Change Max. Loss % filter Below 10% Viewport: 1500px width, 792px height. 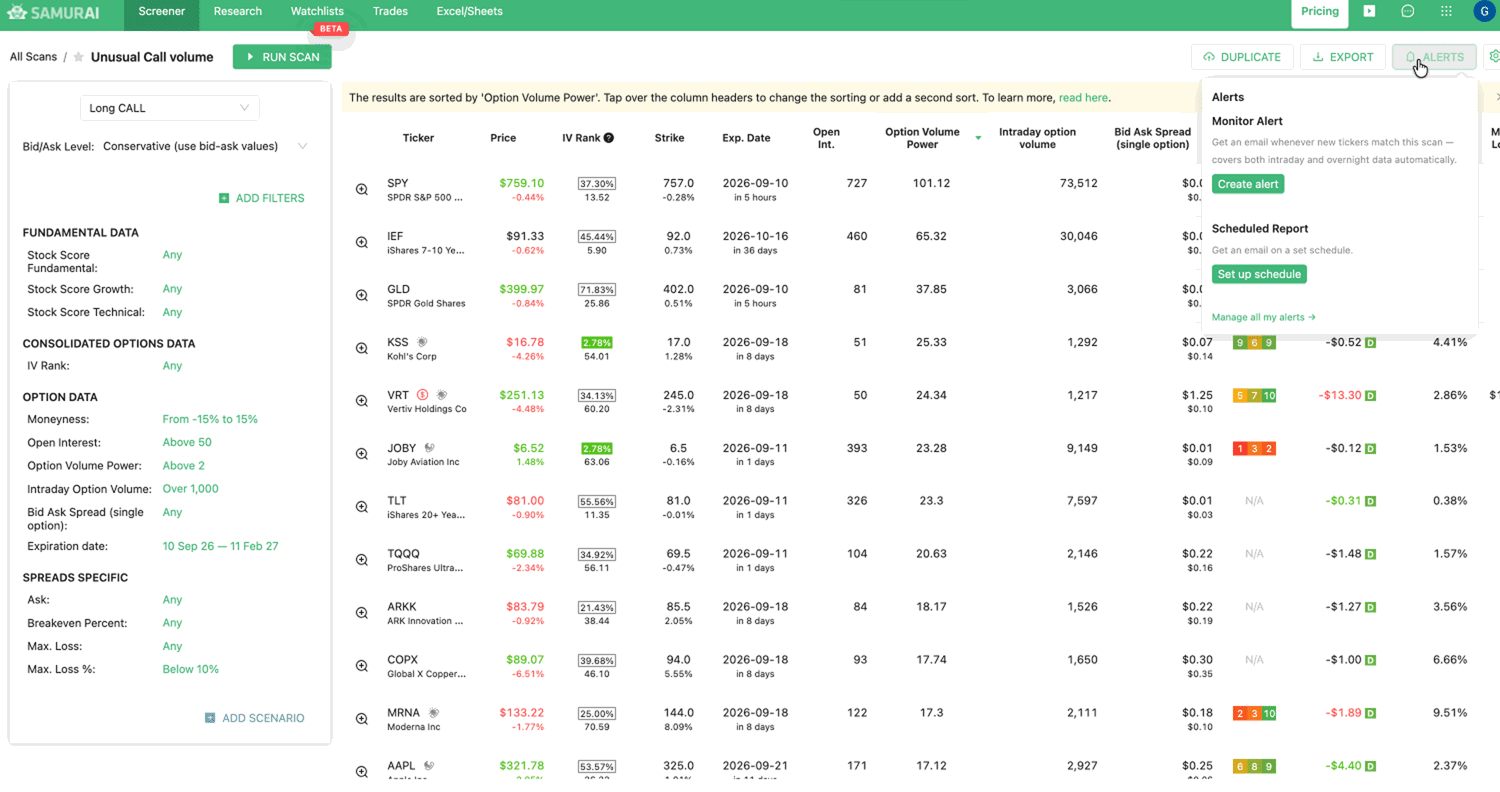(191, 669)
